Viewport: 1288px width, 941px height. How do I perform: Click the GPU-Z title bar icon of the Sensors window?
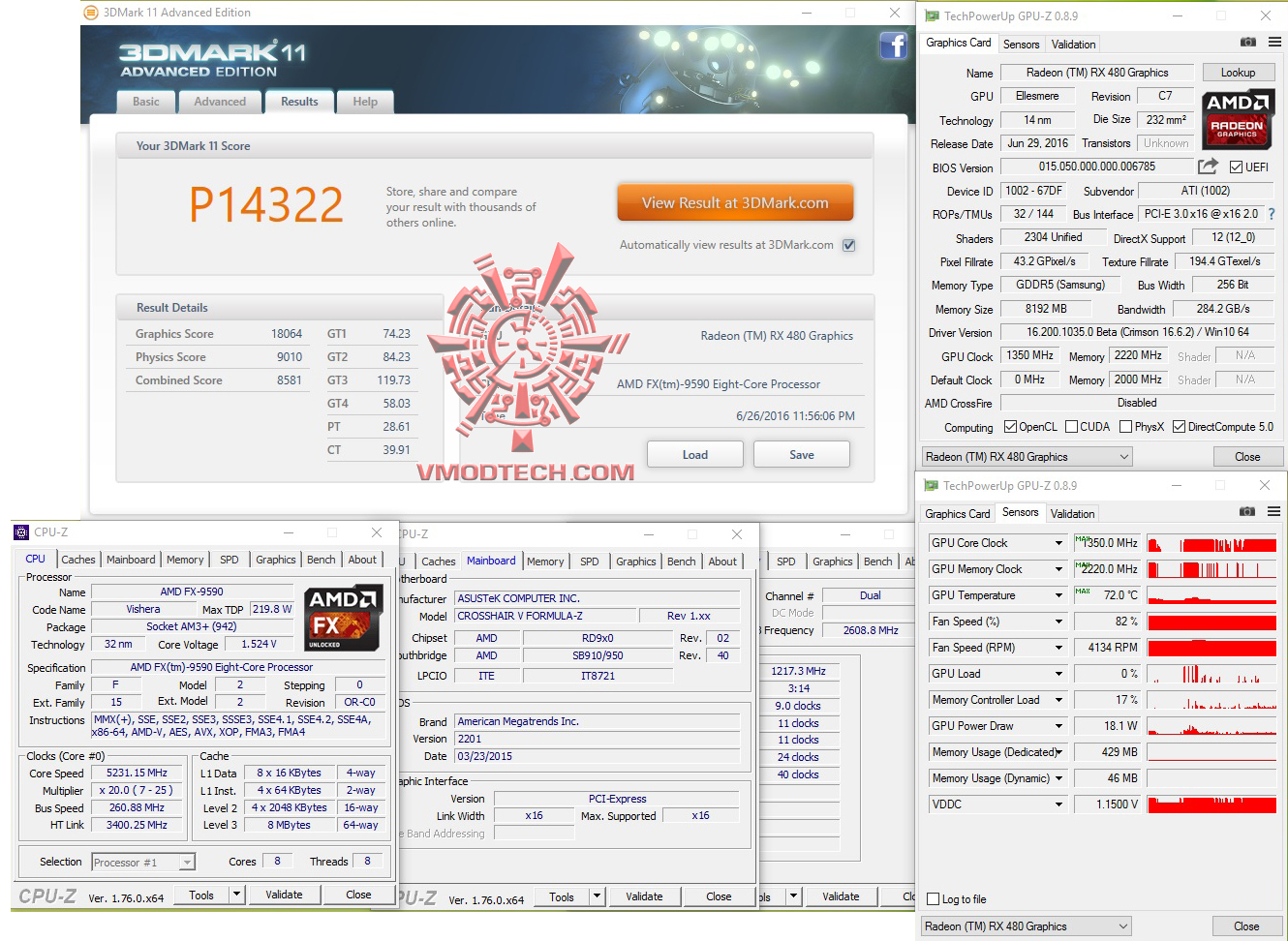coord(932,486)
